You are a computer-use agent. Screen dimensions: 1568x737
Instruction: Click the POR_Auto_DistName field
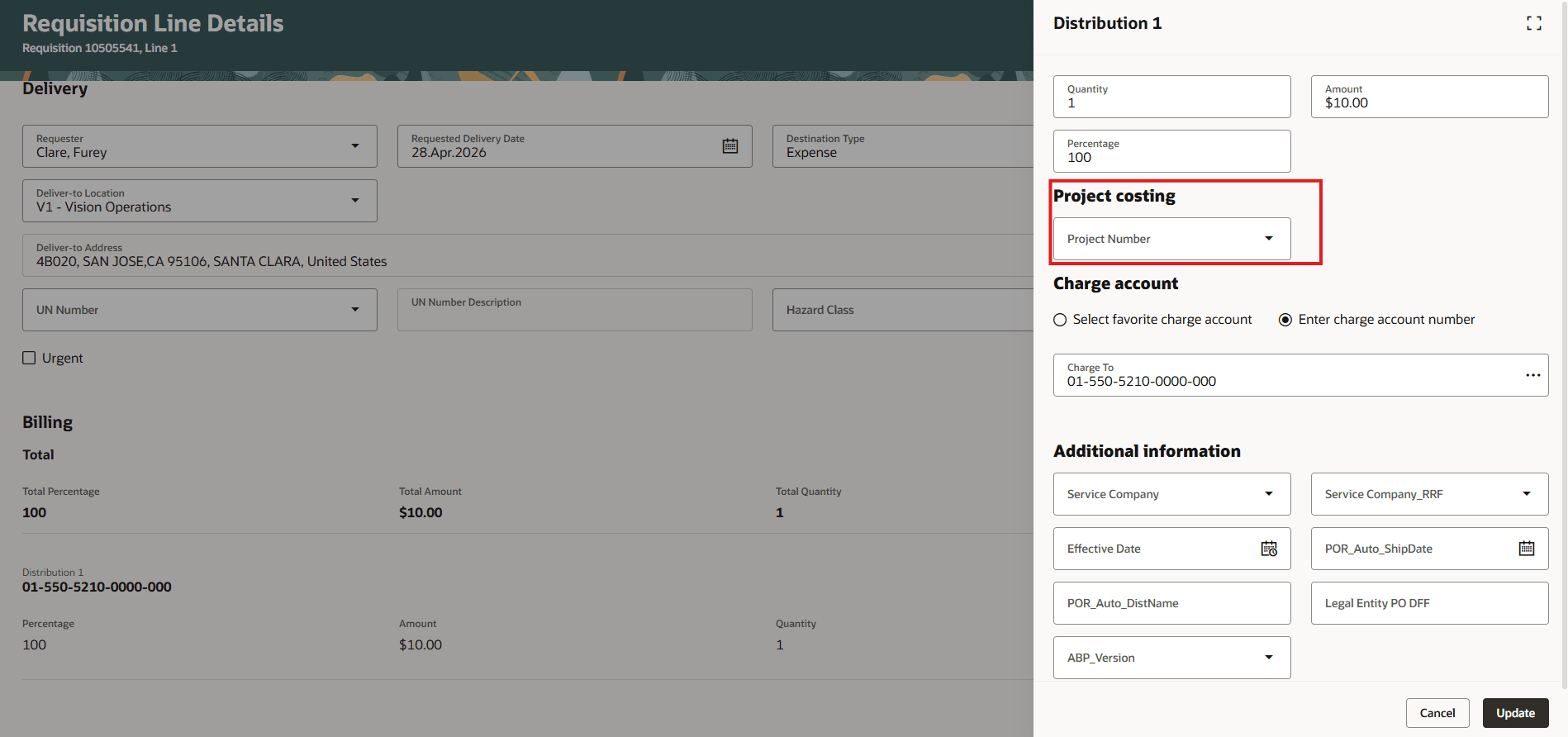1171,603
